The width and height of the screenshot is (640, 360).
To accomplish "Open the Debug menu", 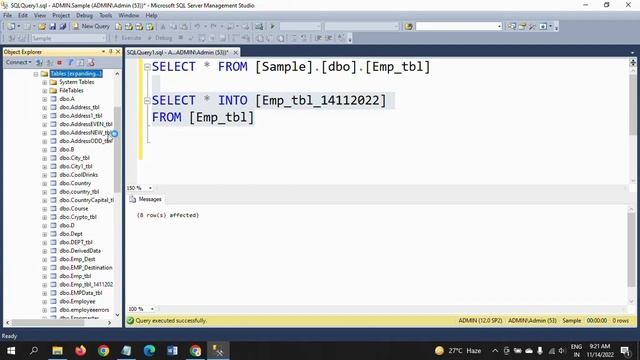I will pyautogui.click(x=84, y=16).
